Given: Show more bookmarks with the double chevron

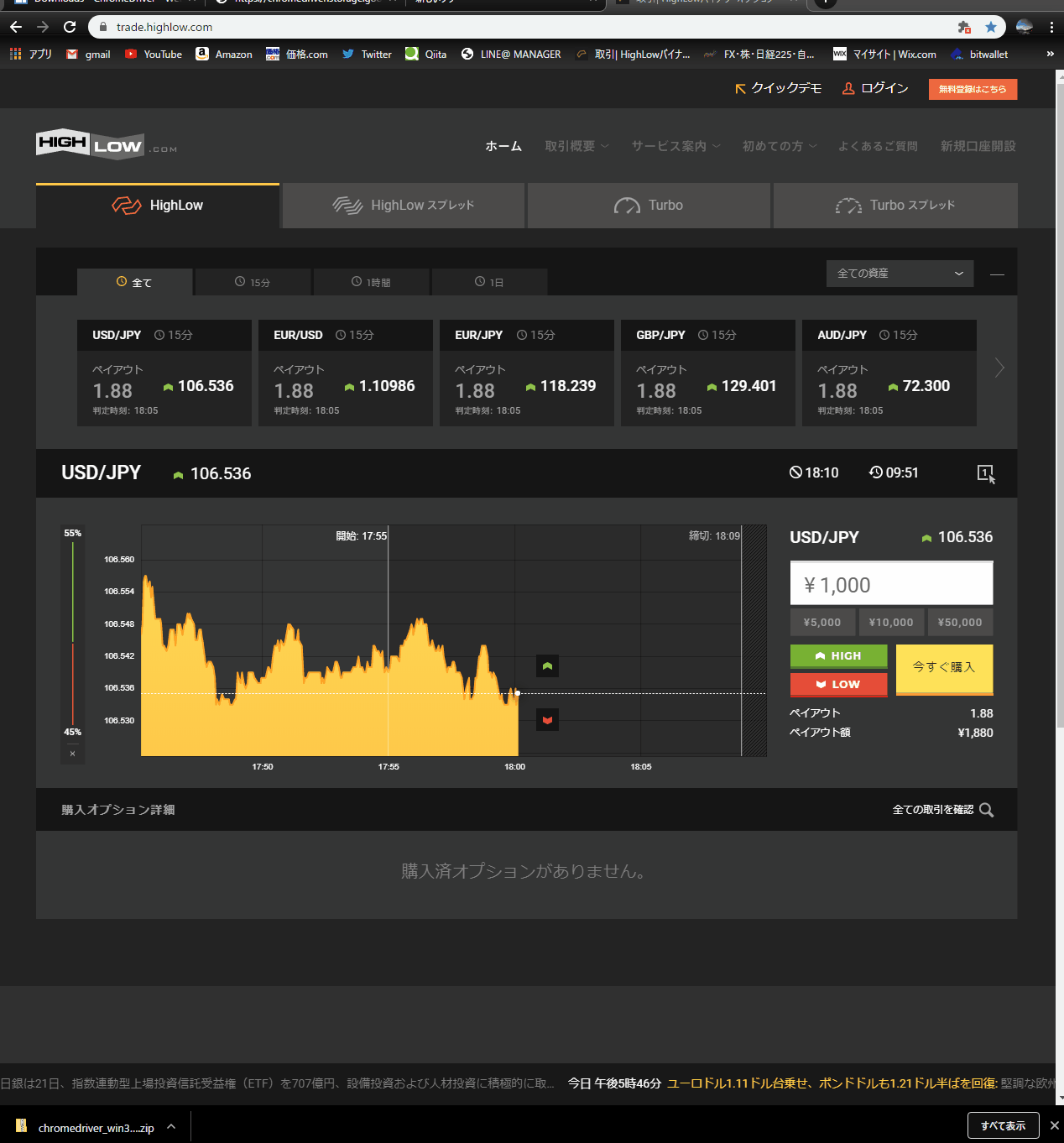Looking at the screenshot, I should coord(1050,54).
